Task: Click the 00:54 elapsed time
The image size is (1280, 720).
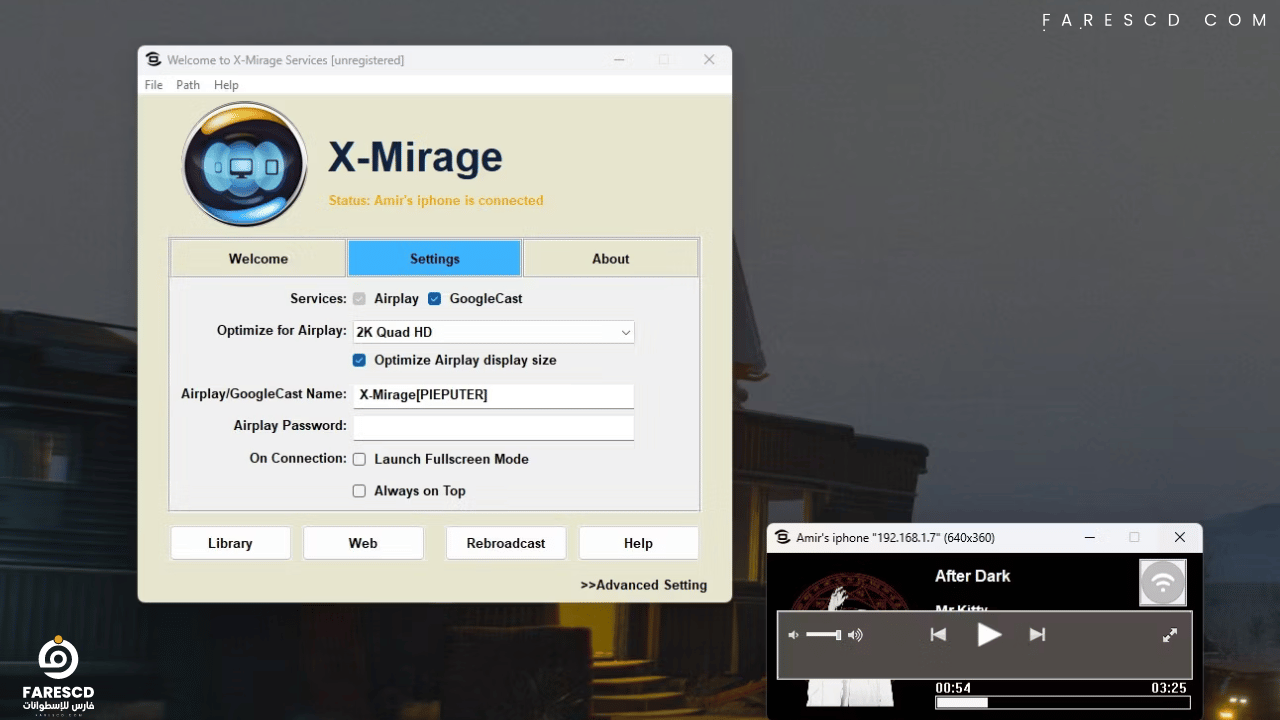Action: click(953, 688)
